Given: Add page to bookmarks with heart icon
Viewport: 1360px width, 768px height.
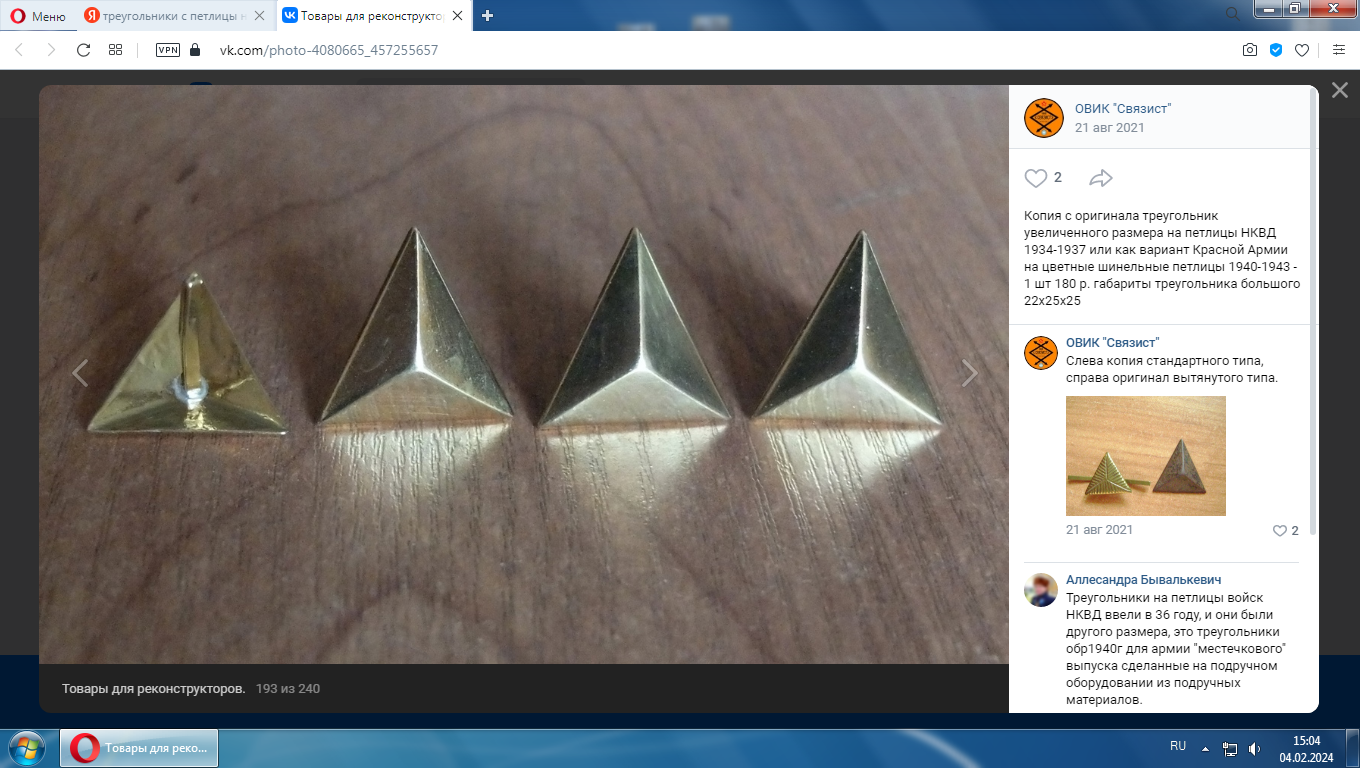Looking at the screenshot, I should [1302, 50].
